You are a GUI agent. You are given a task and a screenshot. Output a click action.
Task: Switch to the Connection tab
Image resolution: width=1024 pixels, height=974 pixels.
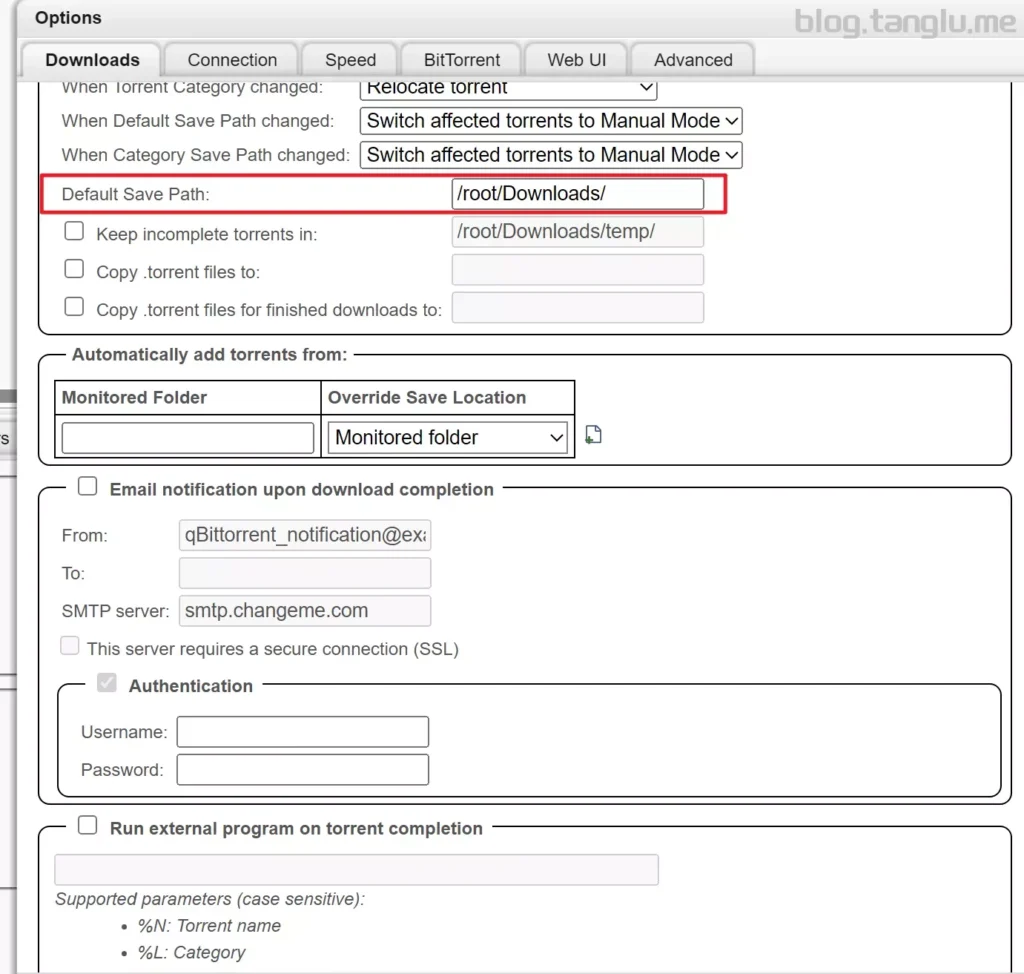coord(232,60)
